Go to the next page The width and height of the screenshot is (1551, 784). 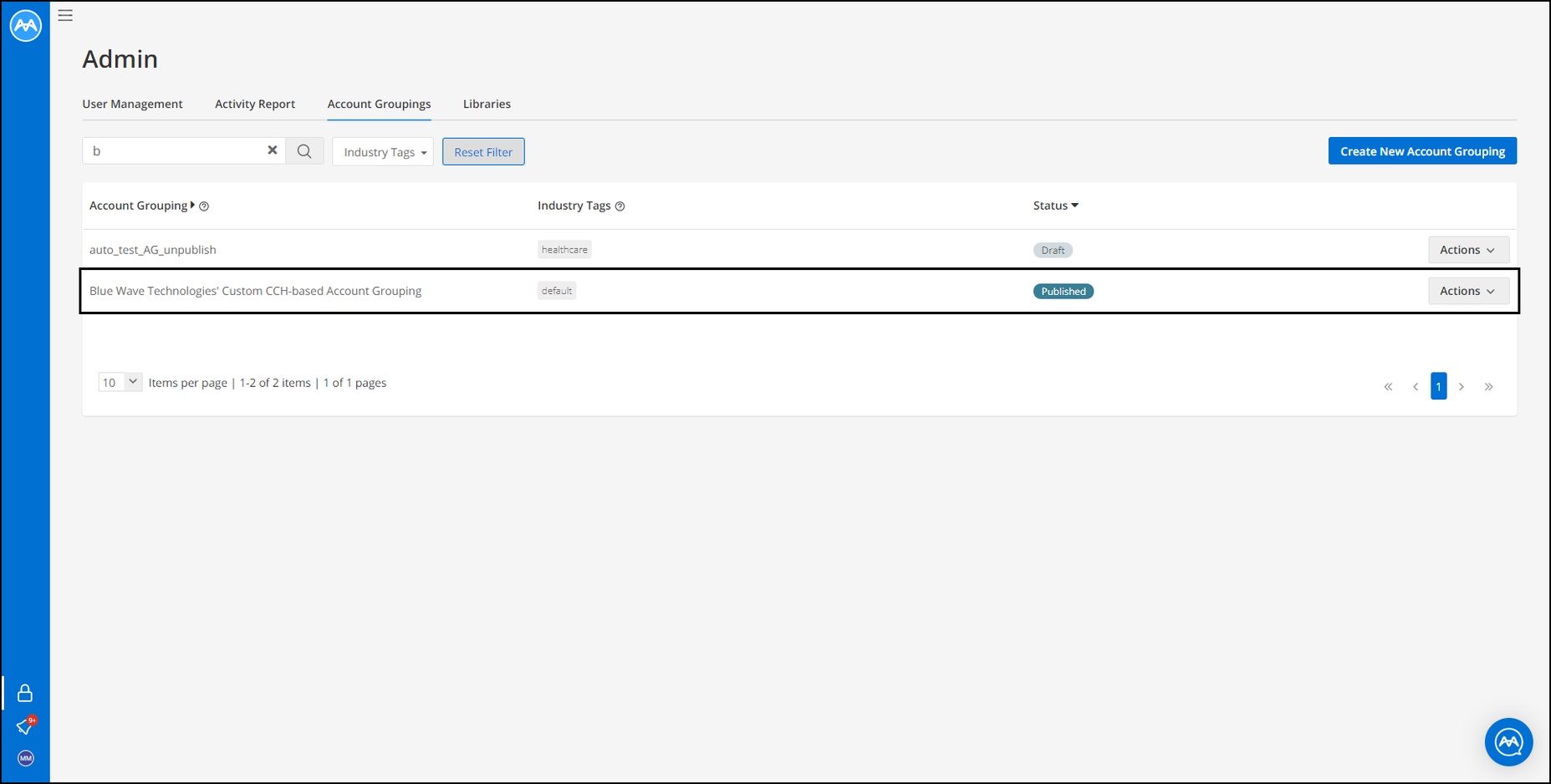[x=1462, y=386]
